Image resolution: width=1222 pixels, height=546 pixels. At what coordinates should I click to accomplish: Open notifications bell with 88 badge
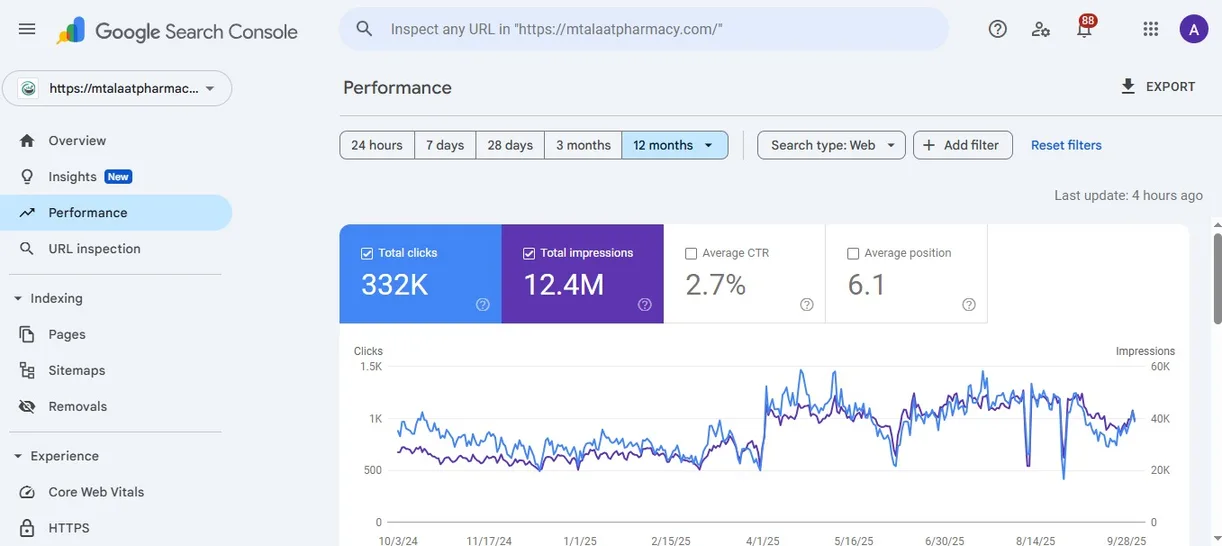1085,27
